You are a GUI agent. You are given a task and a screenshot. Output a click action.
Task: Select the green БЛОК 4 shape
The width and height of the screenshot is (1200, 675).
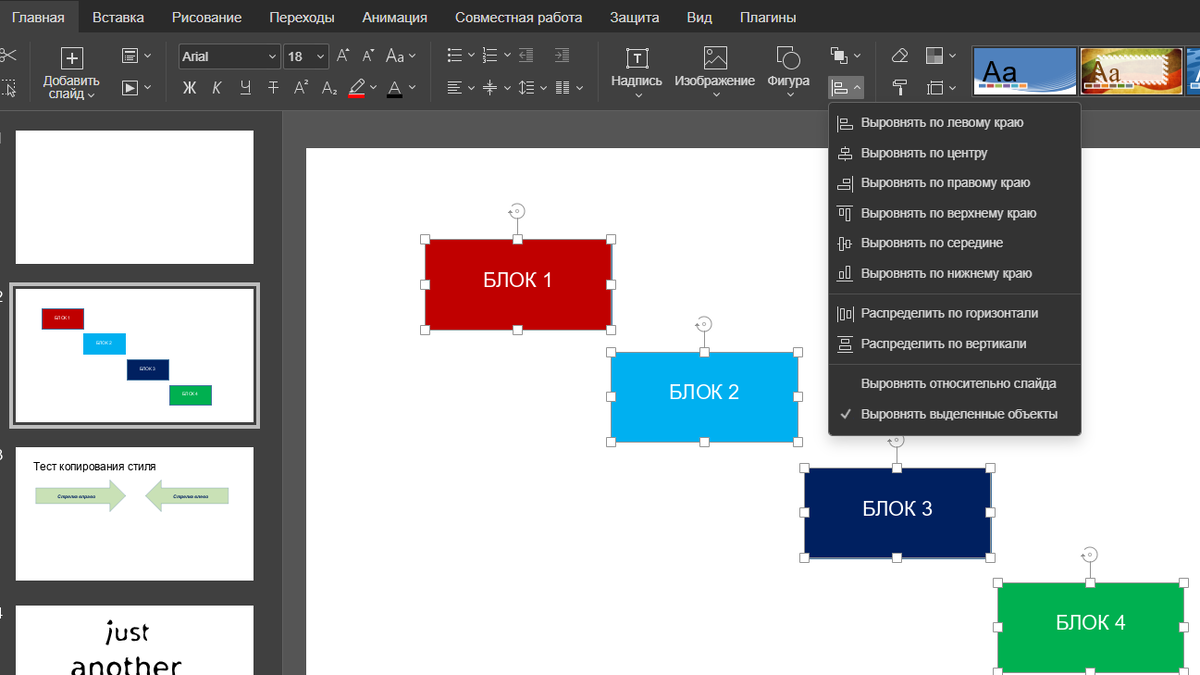(x=1091, y=627)
